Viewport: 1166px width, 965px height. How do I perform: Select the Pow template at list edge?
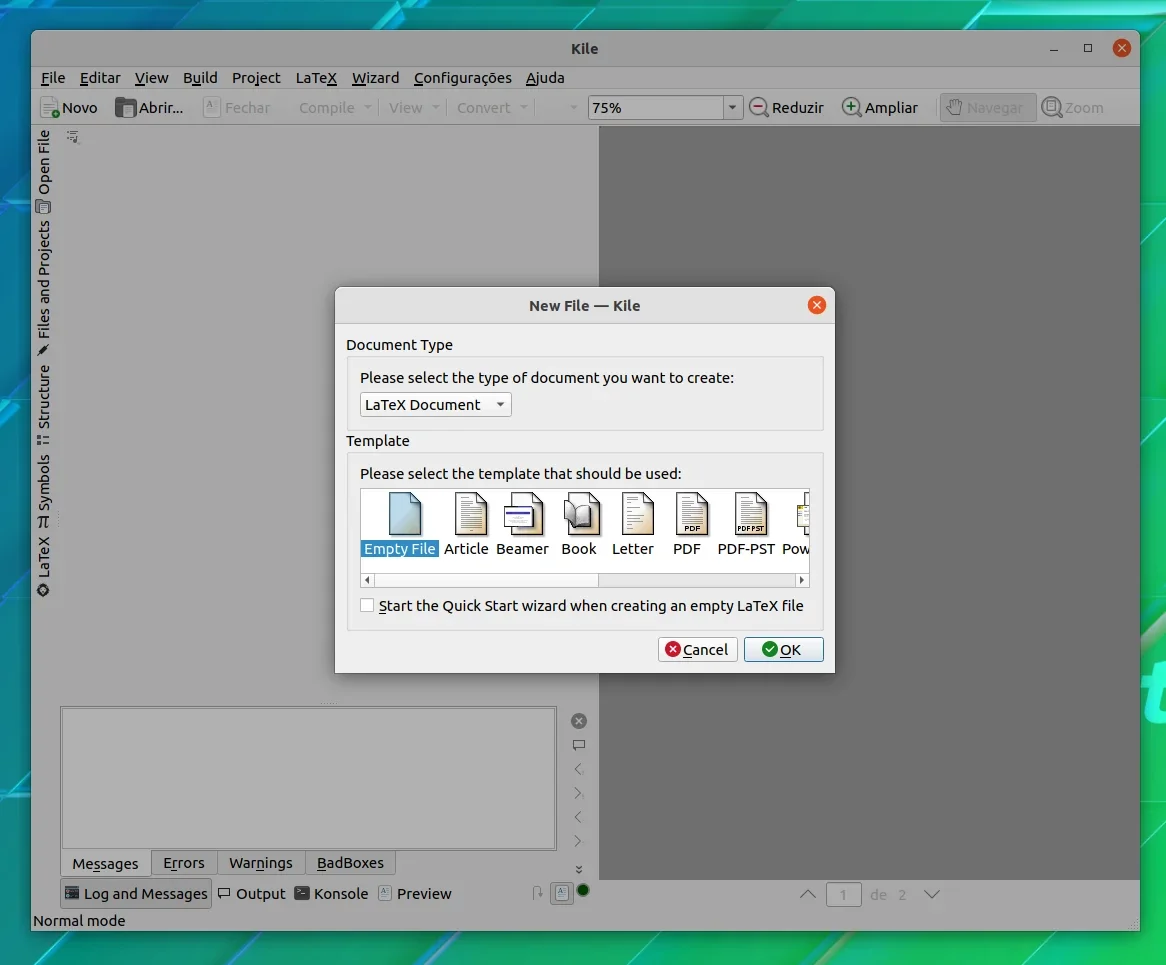click(x=796, y=524)
